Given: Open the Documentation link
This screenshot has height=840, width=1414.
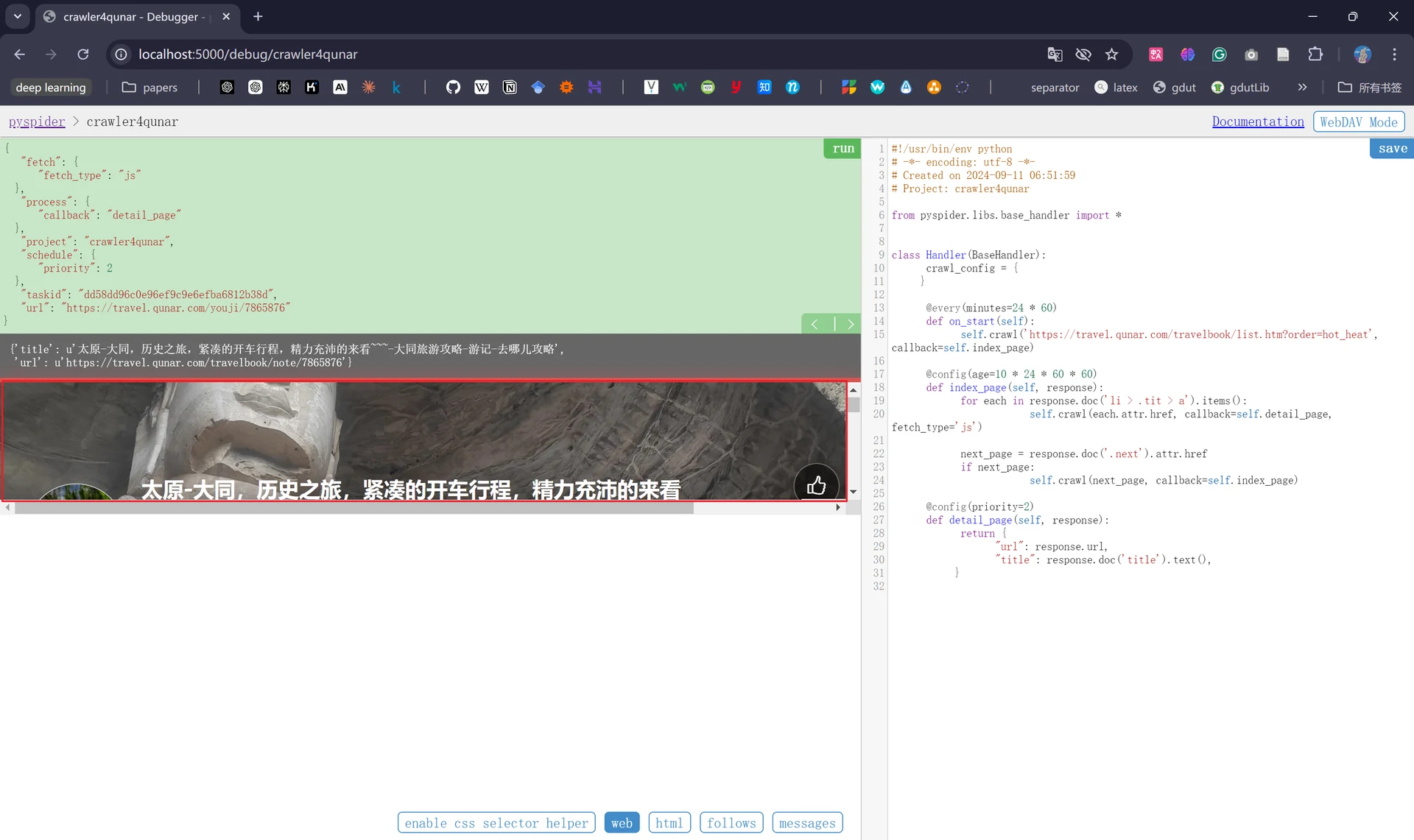Looking at the screenshot, I should point(1258,121).
